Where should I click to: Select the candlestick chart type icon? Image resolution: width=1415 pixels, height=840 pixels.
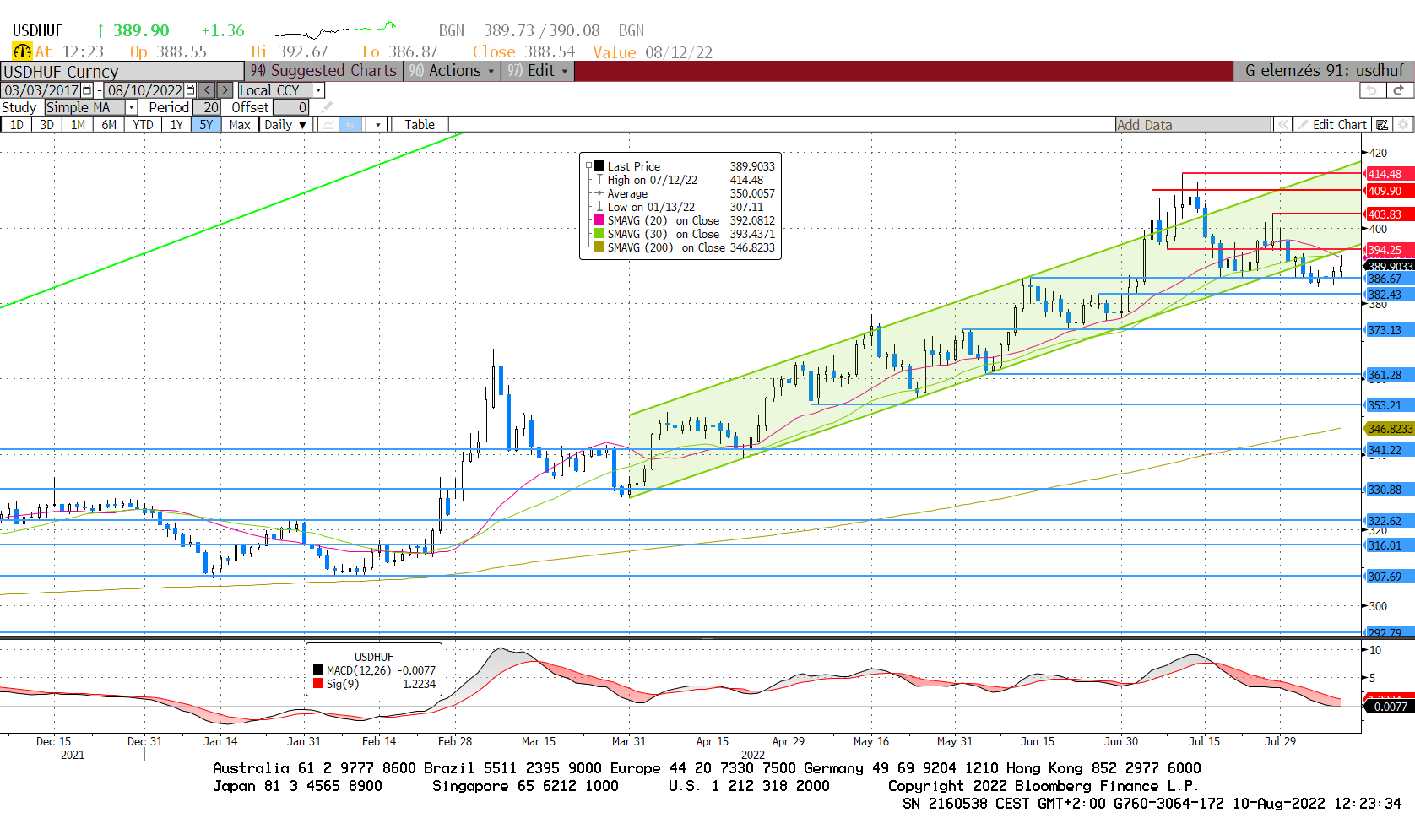click(350, 125)
